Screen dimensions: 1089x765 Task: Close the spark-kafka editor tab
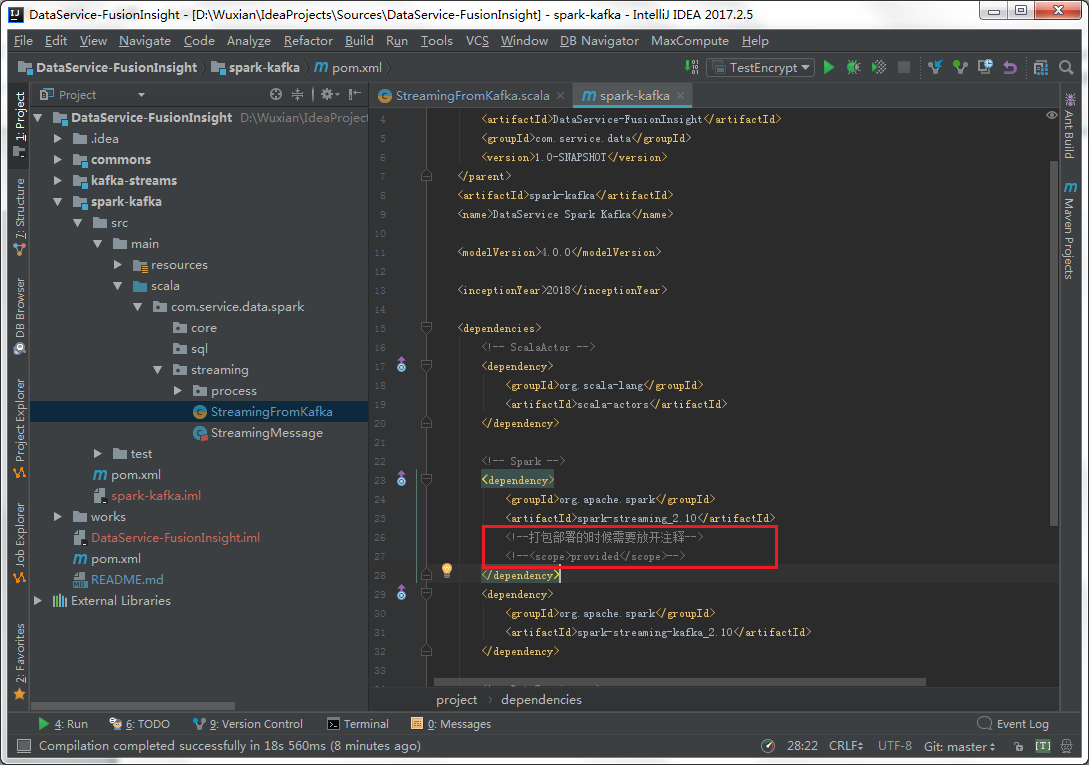tap(681, 96)
